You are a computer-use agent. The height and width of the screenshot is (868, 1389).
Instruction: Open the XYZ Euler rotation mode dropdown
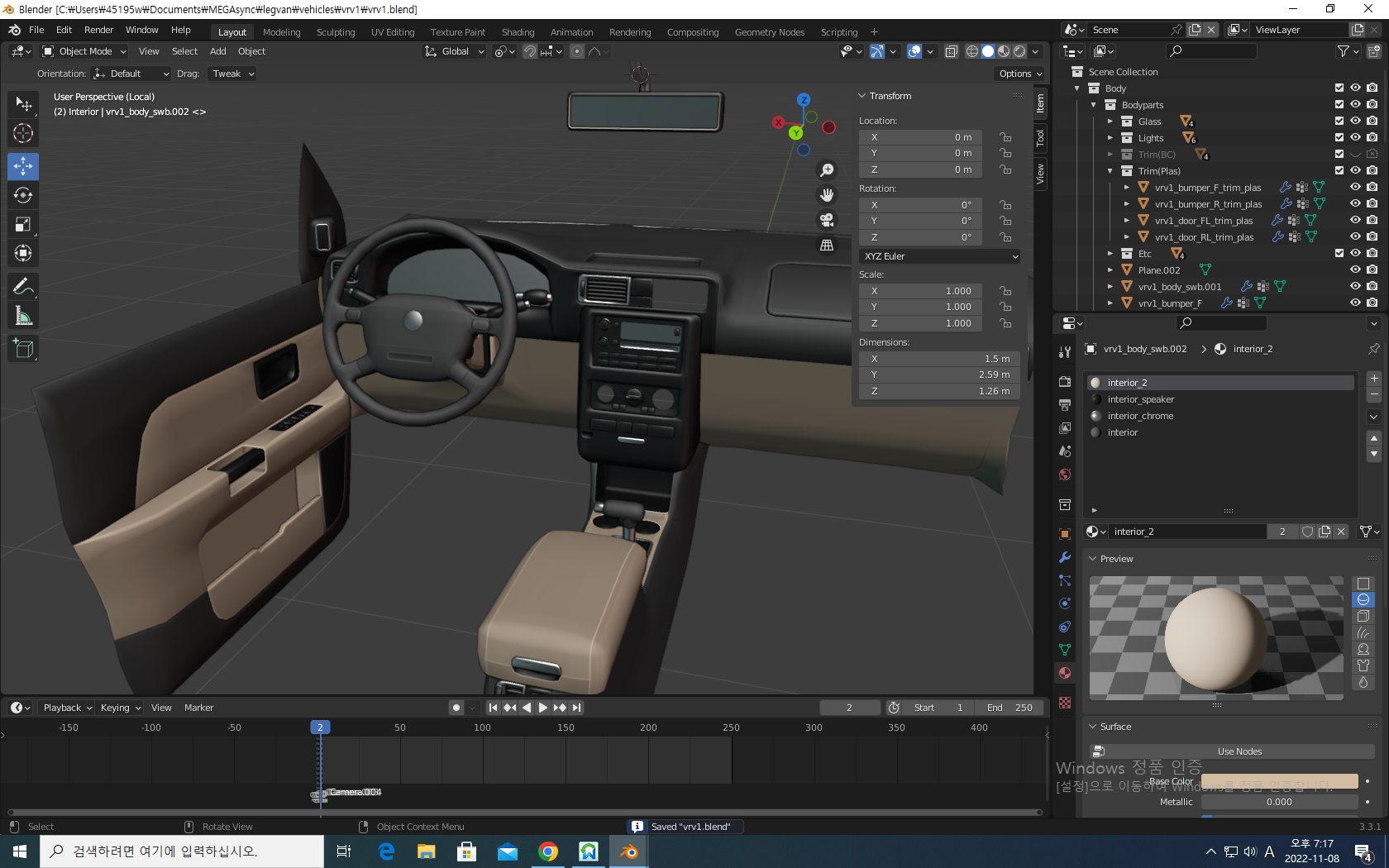pos(939,256)
